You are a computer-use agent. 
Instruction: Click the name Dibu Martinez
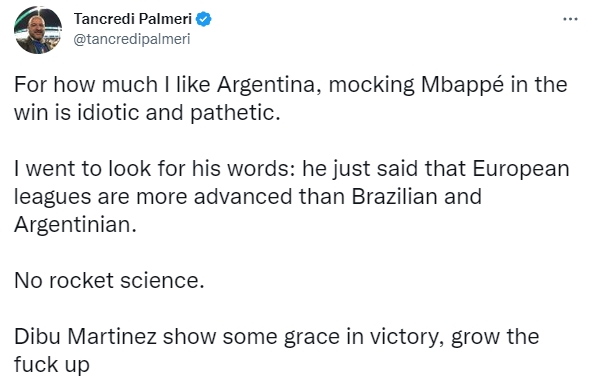pyautogui.click(x=85, y=337)
